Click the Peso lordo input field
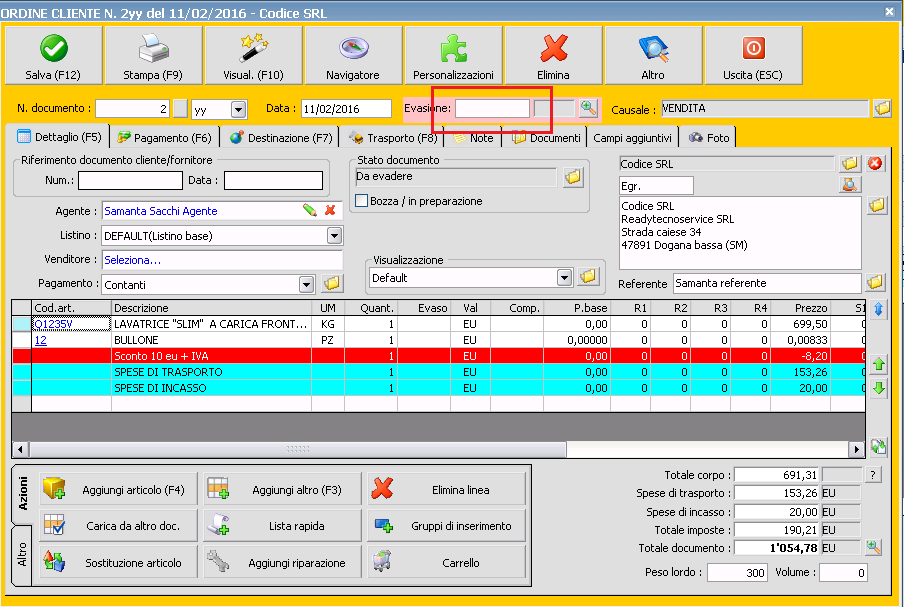Viewport: 904px width, 607px height. (x=737, y=573)
